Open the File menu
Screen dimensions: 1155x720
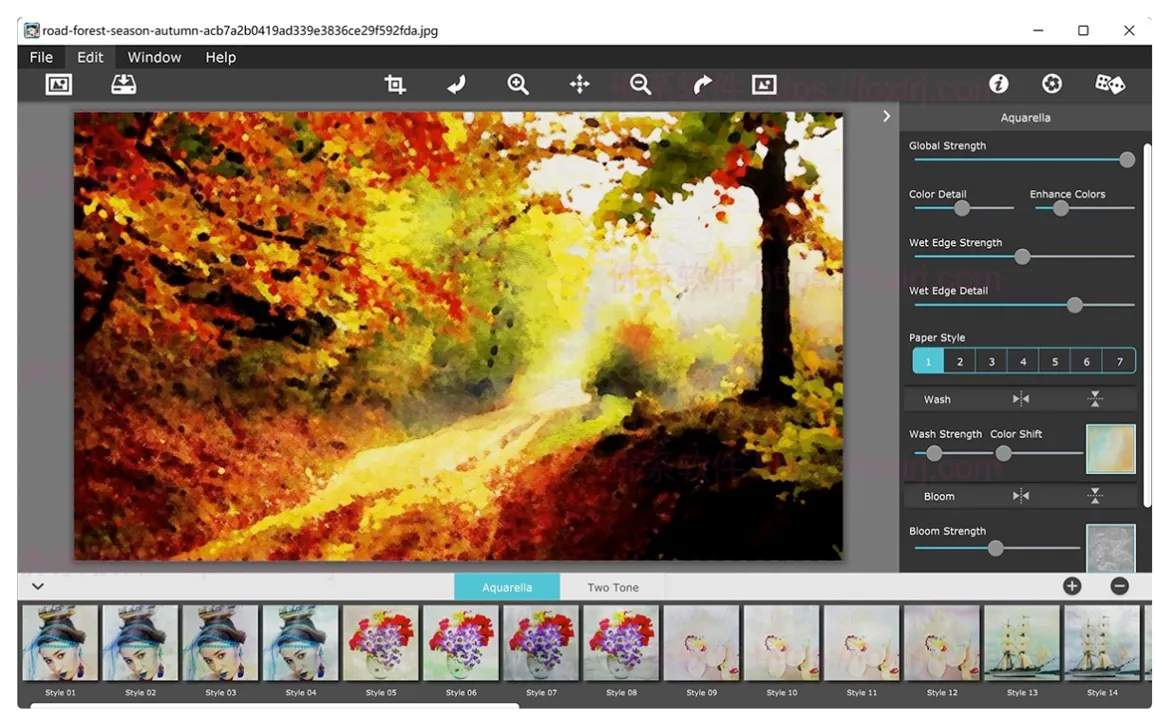point(41,57)
